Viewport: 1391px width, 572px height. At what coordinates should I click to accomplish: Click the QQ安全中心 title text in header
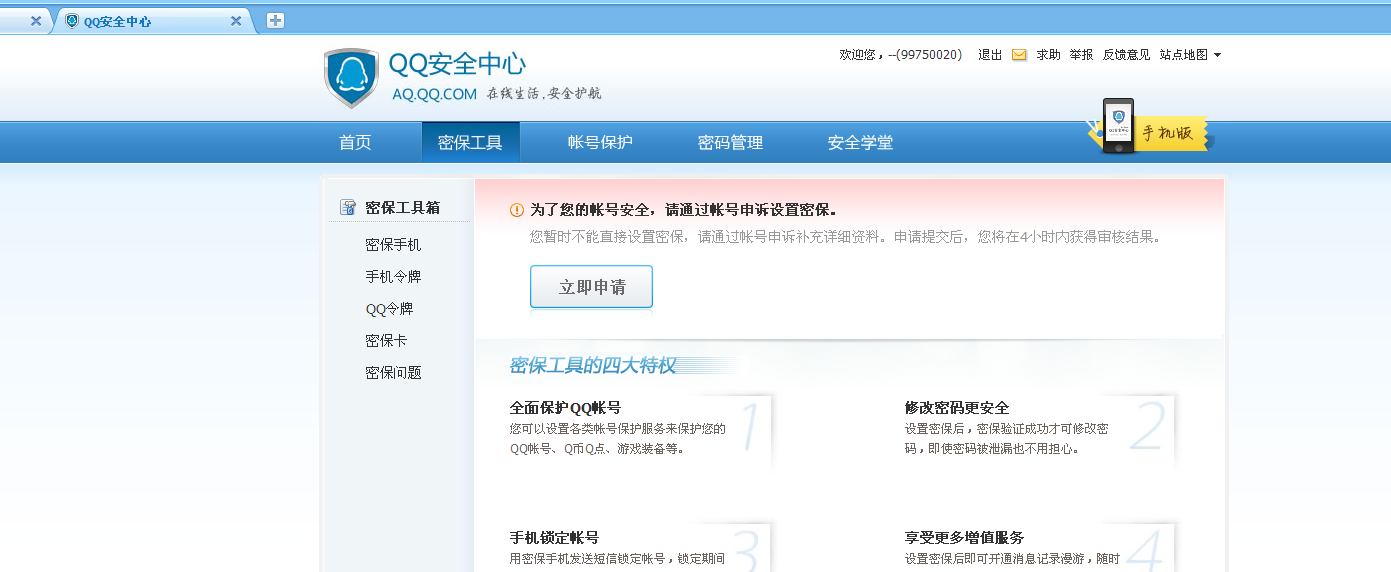tap(457, 64)
